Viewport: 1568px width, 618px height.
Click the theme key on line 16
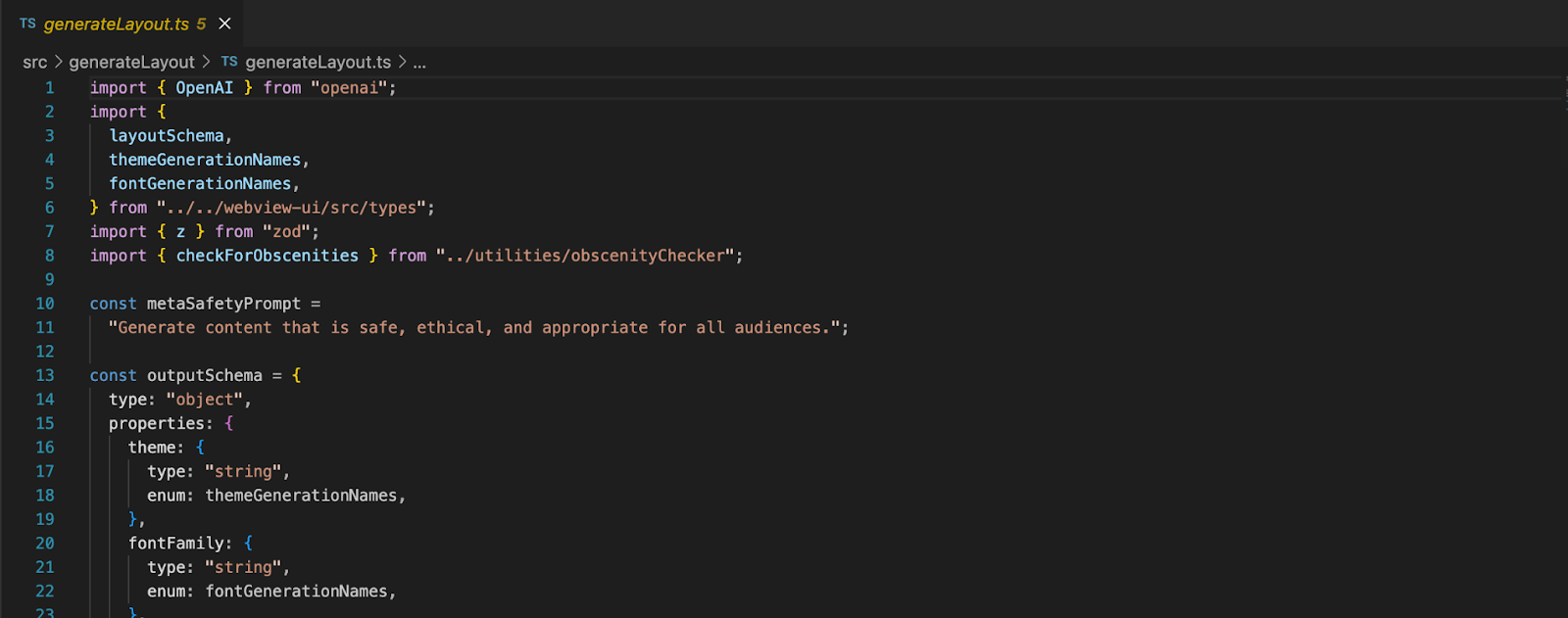pos(152,448)
